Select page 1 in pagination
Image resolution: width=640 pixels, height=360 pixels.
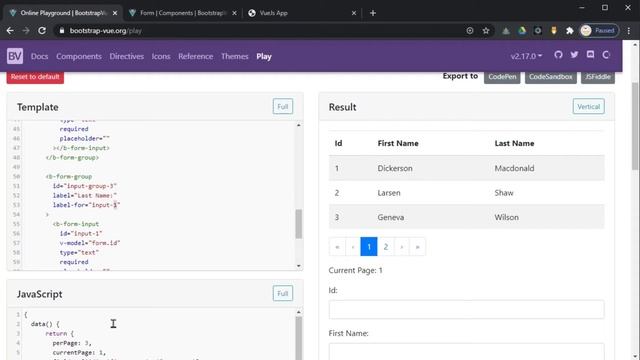point(369,247)
